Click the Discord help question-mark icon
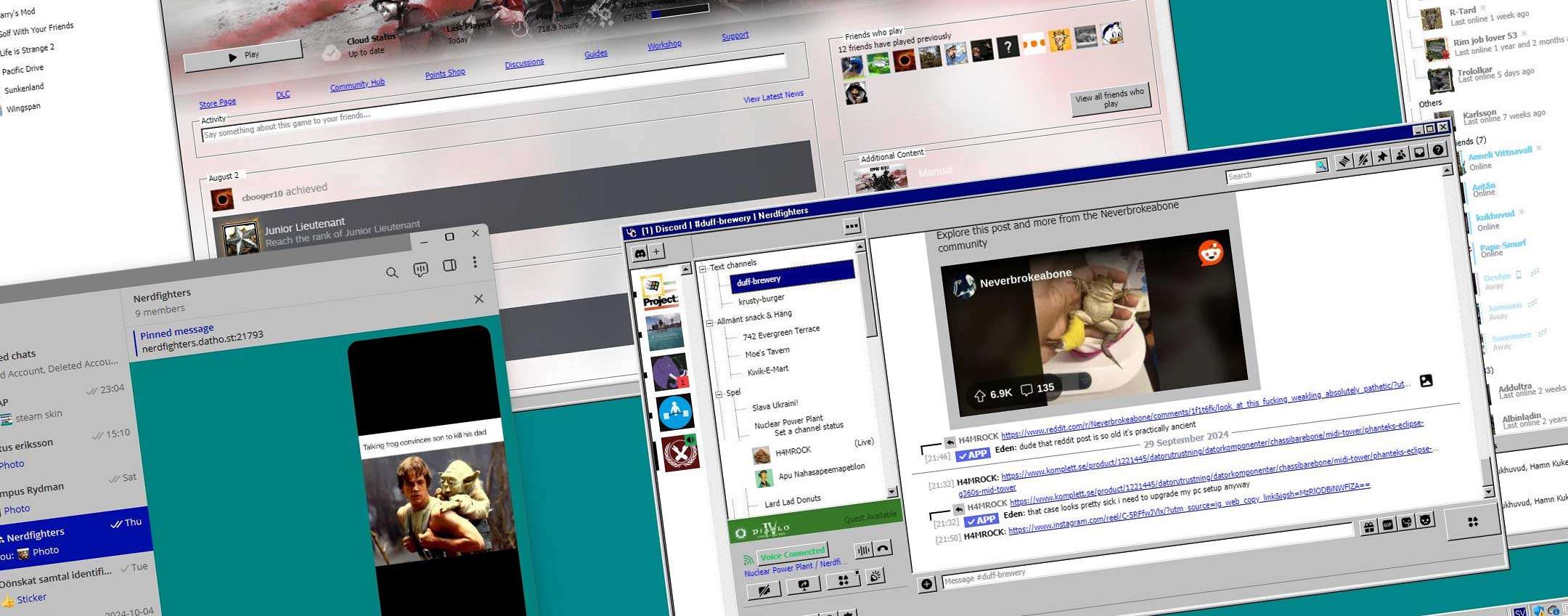The image size is (1568, 616). [x=1438, y=150]
